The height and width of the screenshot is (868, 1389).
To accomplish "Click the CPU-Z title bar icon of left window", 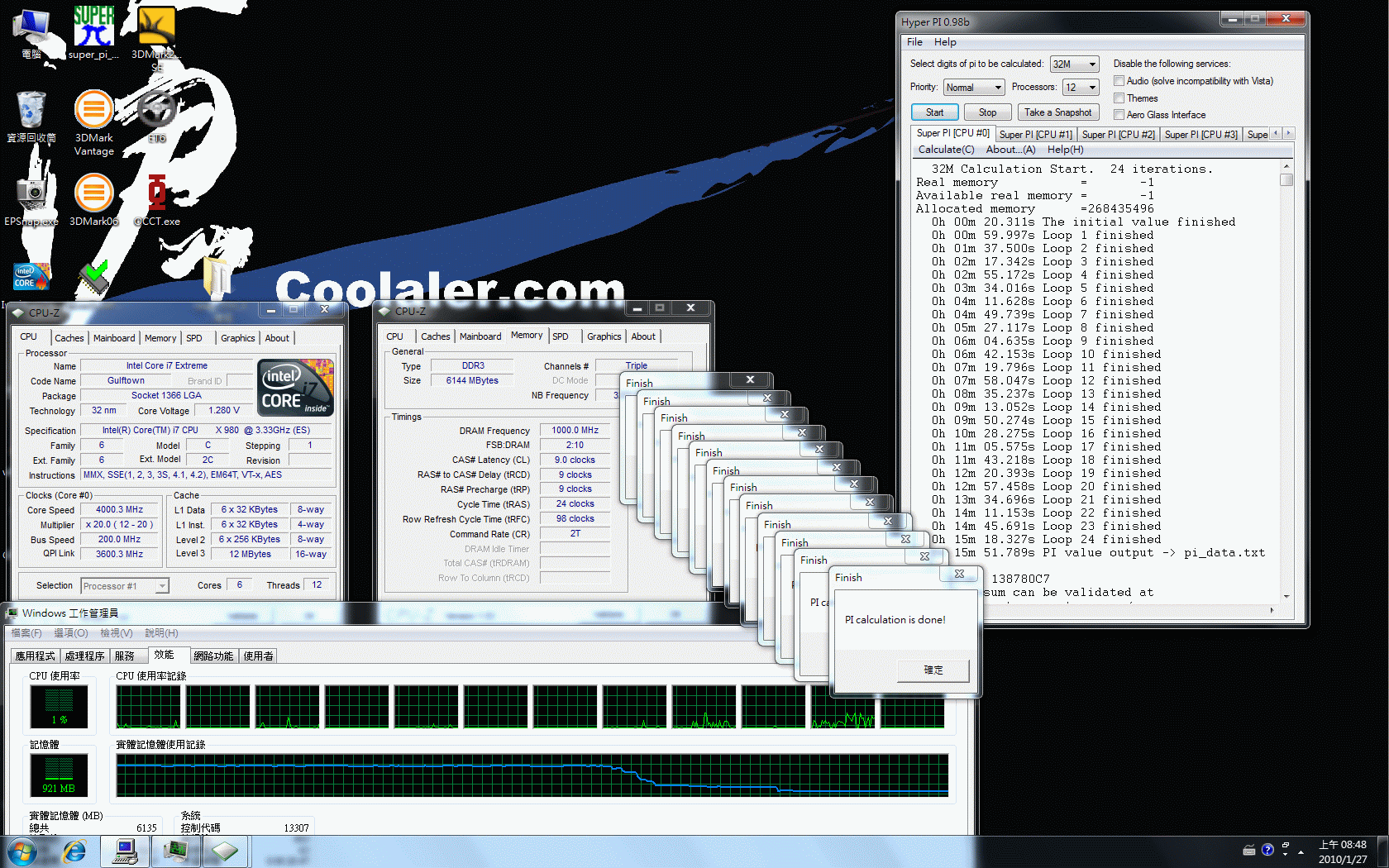I will [18, 312].
